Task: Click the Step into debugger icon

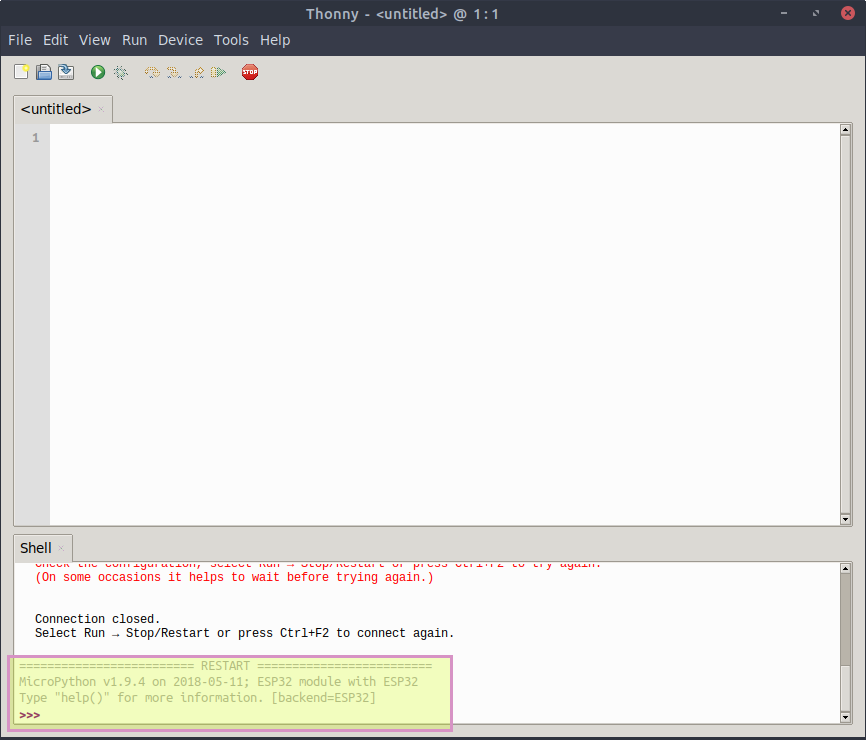Action: (x=174, y=72)
